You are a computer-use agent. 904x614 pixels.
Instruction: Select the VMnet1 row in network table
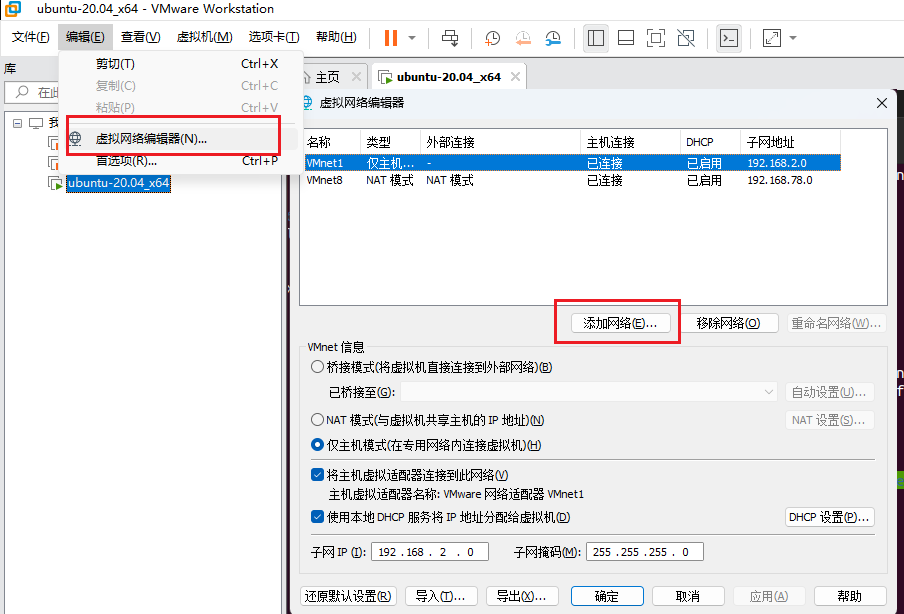572,163
